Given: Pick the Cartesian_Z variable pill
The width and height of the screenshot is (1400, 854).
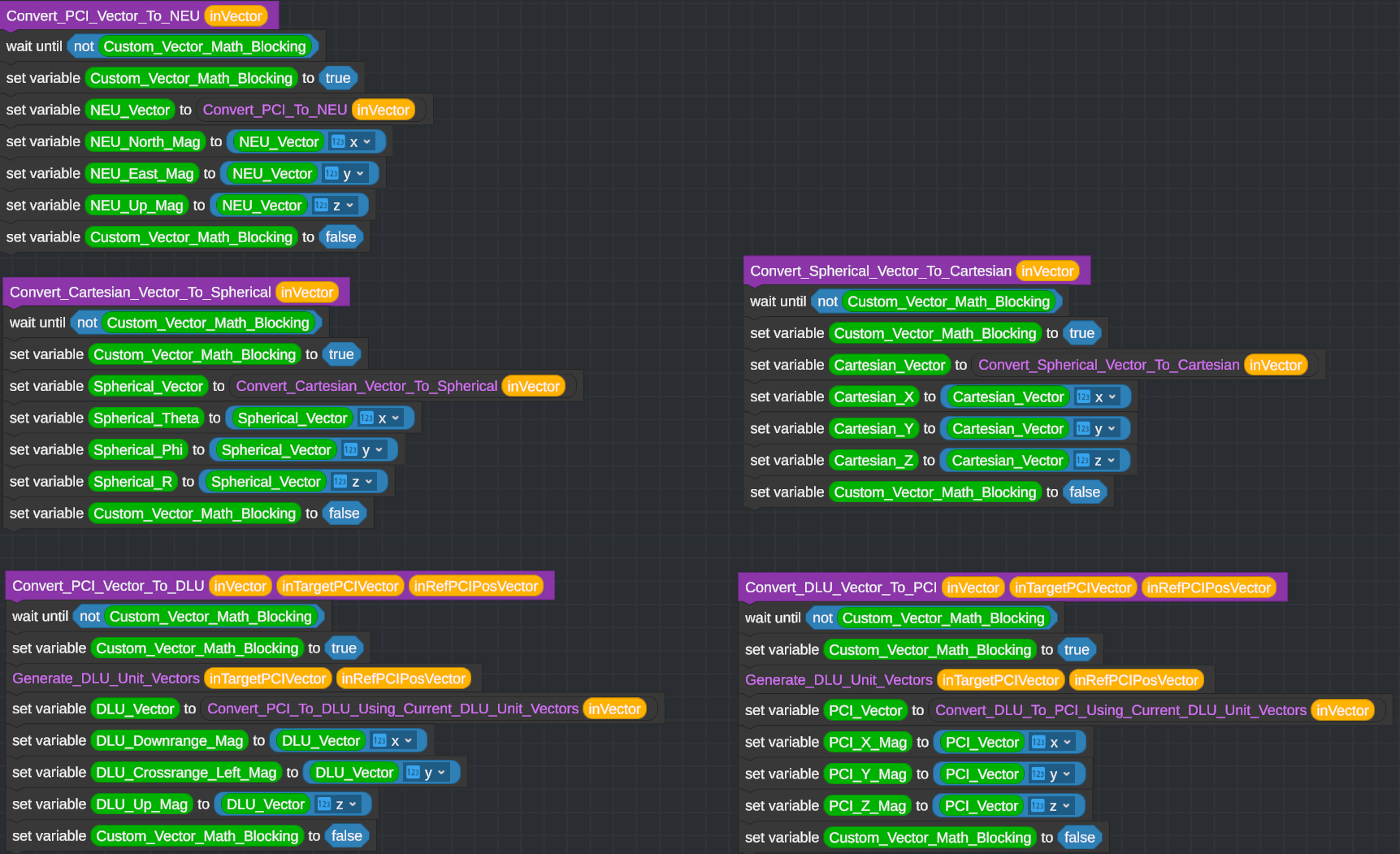Looking at the screenshot, I should (873, 461).
